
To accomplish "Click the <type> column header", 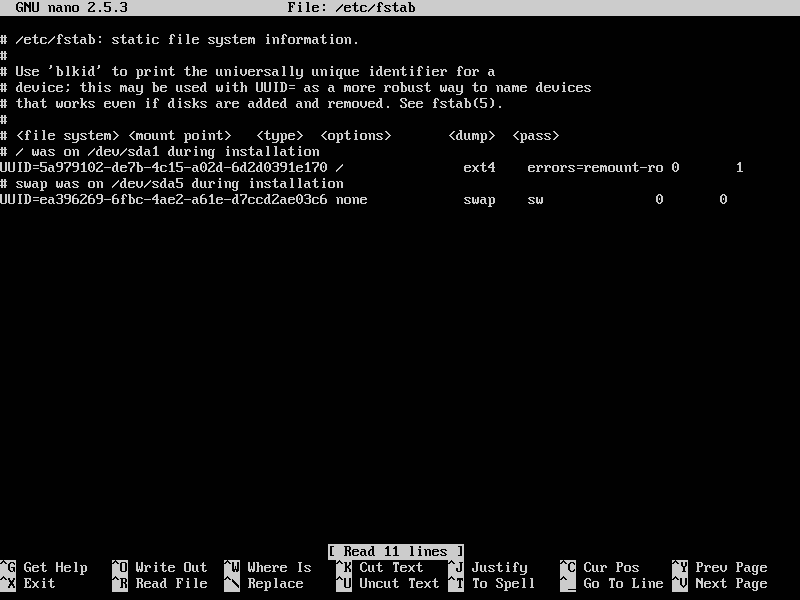I will pyautogui.click(x=280, y=136).
